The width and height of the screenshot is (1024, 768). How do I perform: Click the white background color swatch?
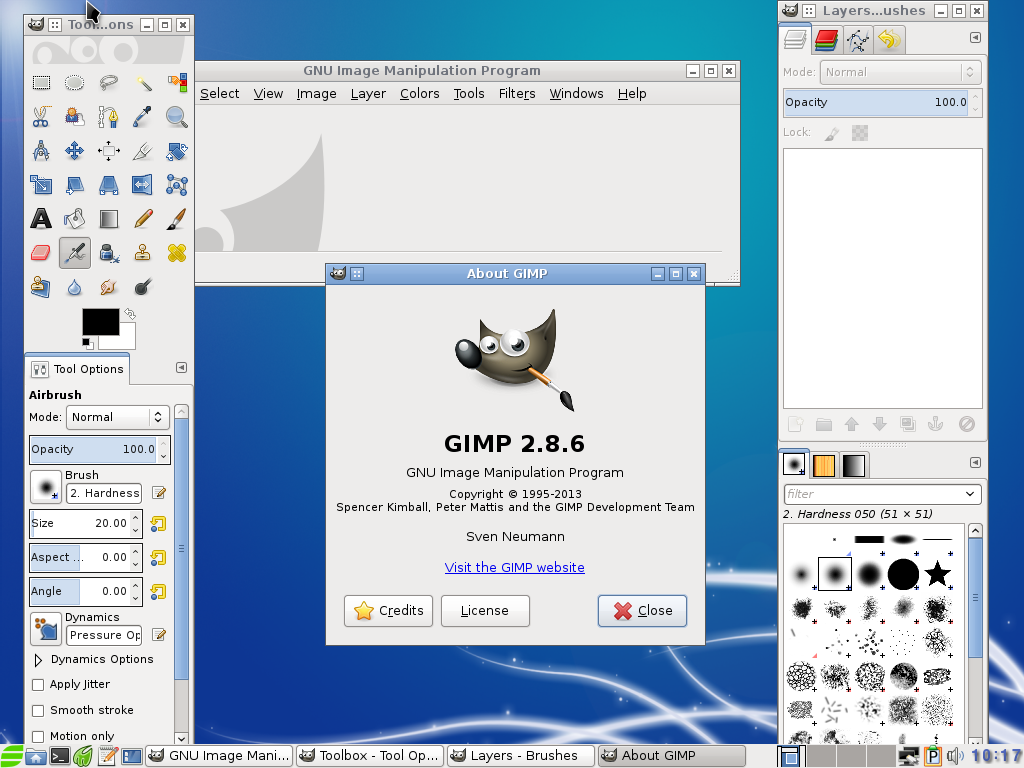(x=125, y=340)
